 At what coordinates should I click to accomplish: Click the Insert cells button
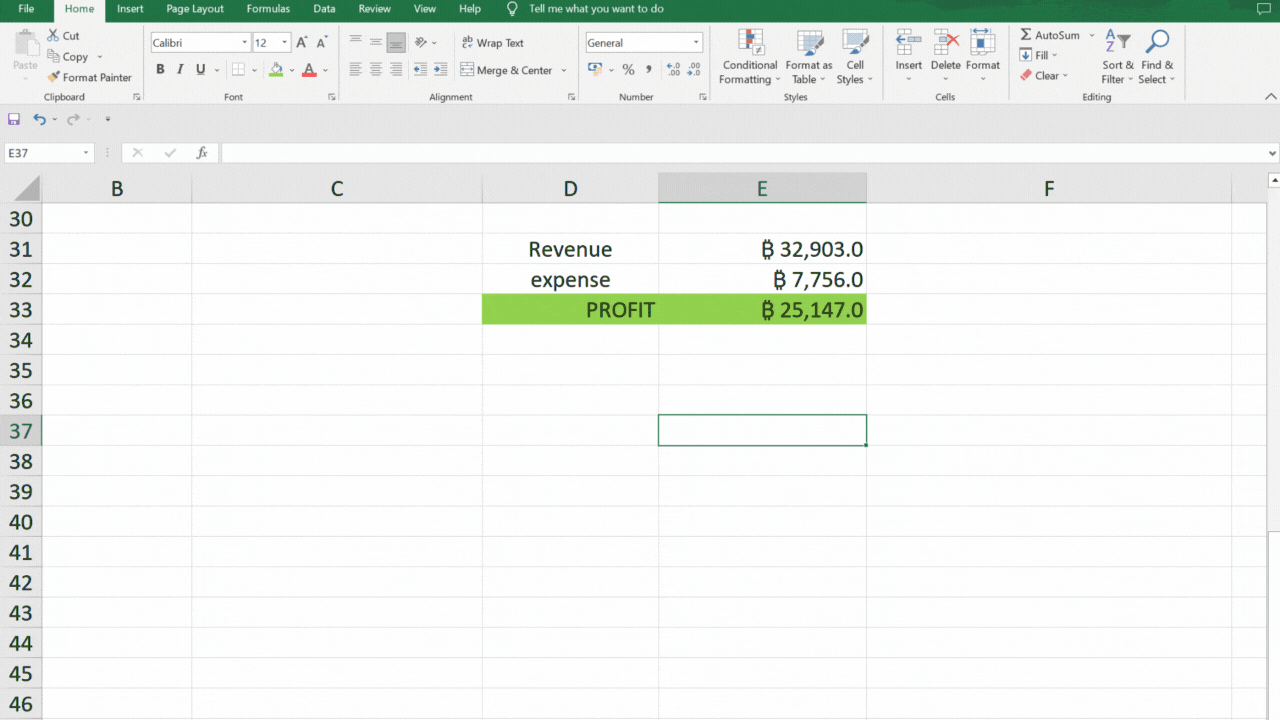(909, 57)
